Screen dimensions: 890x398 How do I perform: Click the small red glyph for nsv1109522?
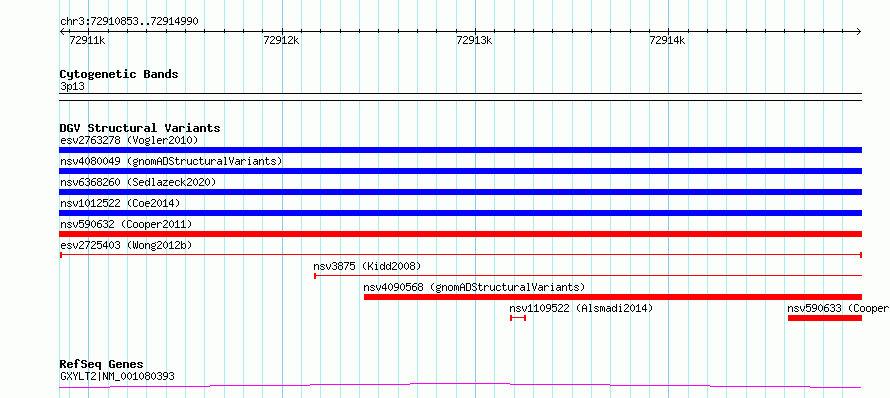(518, 318)
